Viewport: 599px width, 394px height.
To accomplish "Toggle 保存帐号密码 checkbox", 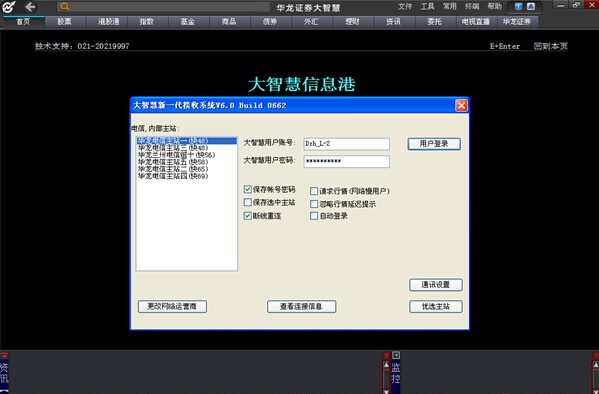I will point(248,189).
